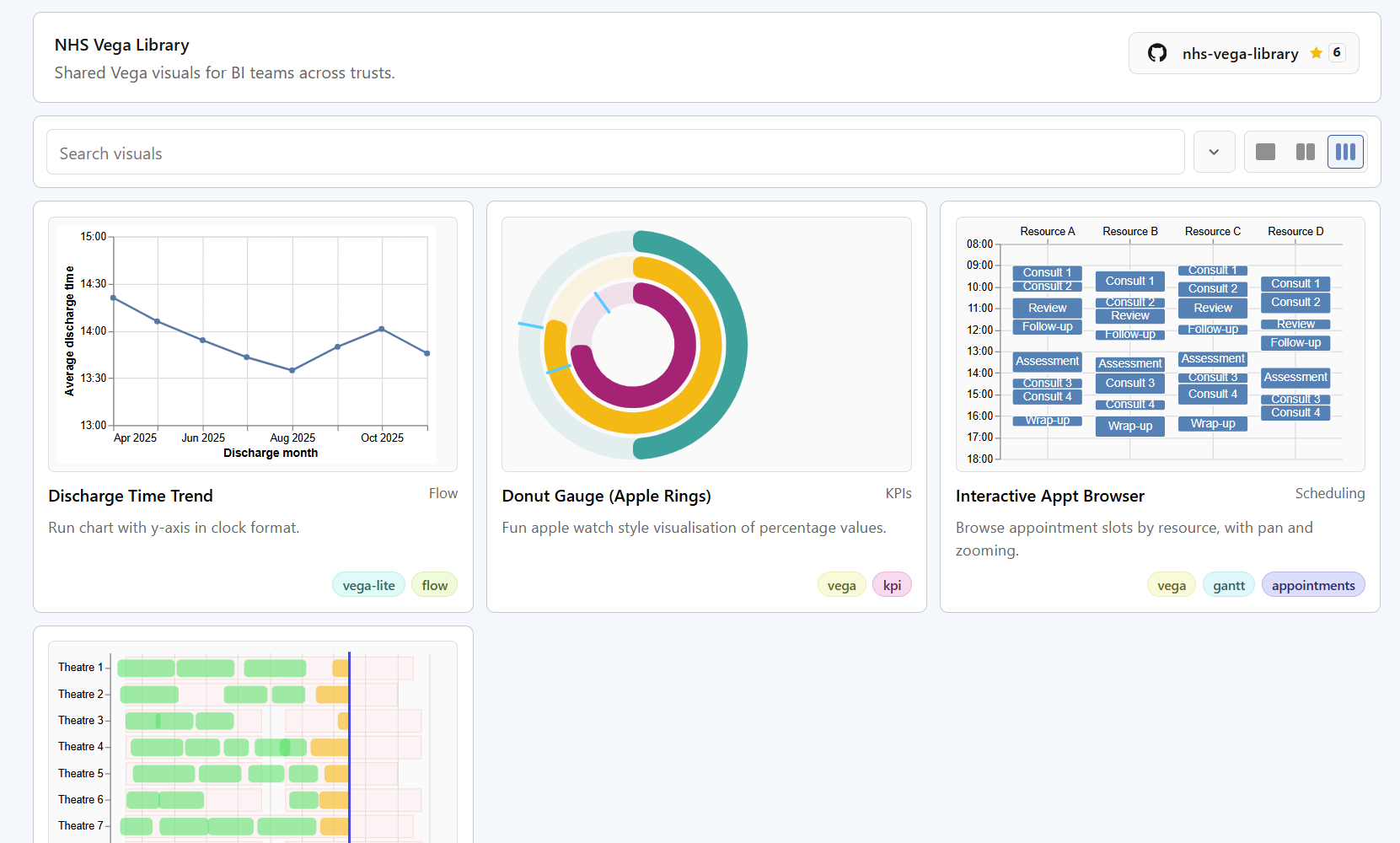The image size is (1400, 843).
Task: Click the Theatre 4 row label
Action: pos(81,746)
